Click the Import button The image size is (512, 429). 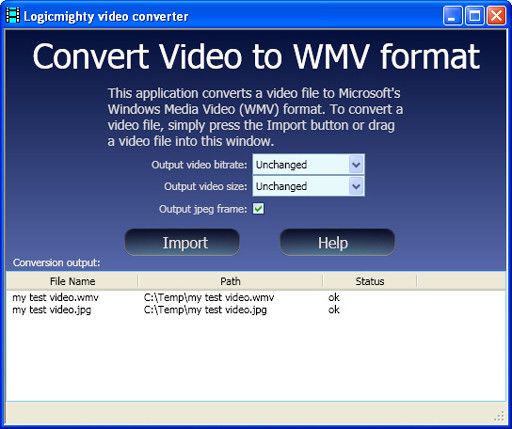(x=182, y=242)
